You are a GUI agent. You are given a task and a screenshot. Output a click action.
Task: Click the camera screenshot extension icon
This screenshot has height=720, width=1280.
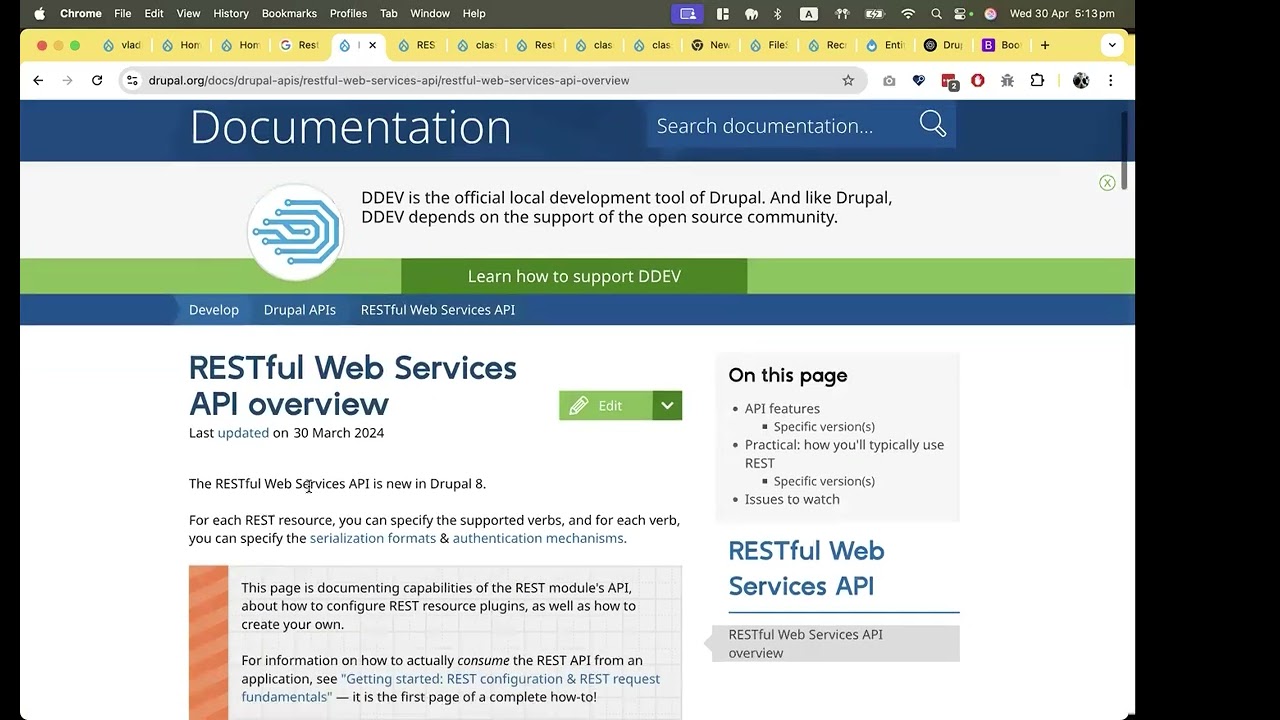889,80
